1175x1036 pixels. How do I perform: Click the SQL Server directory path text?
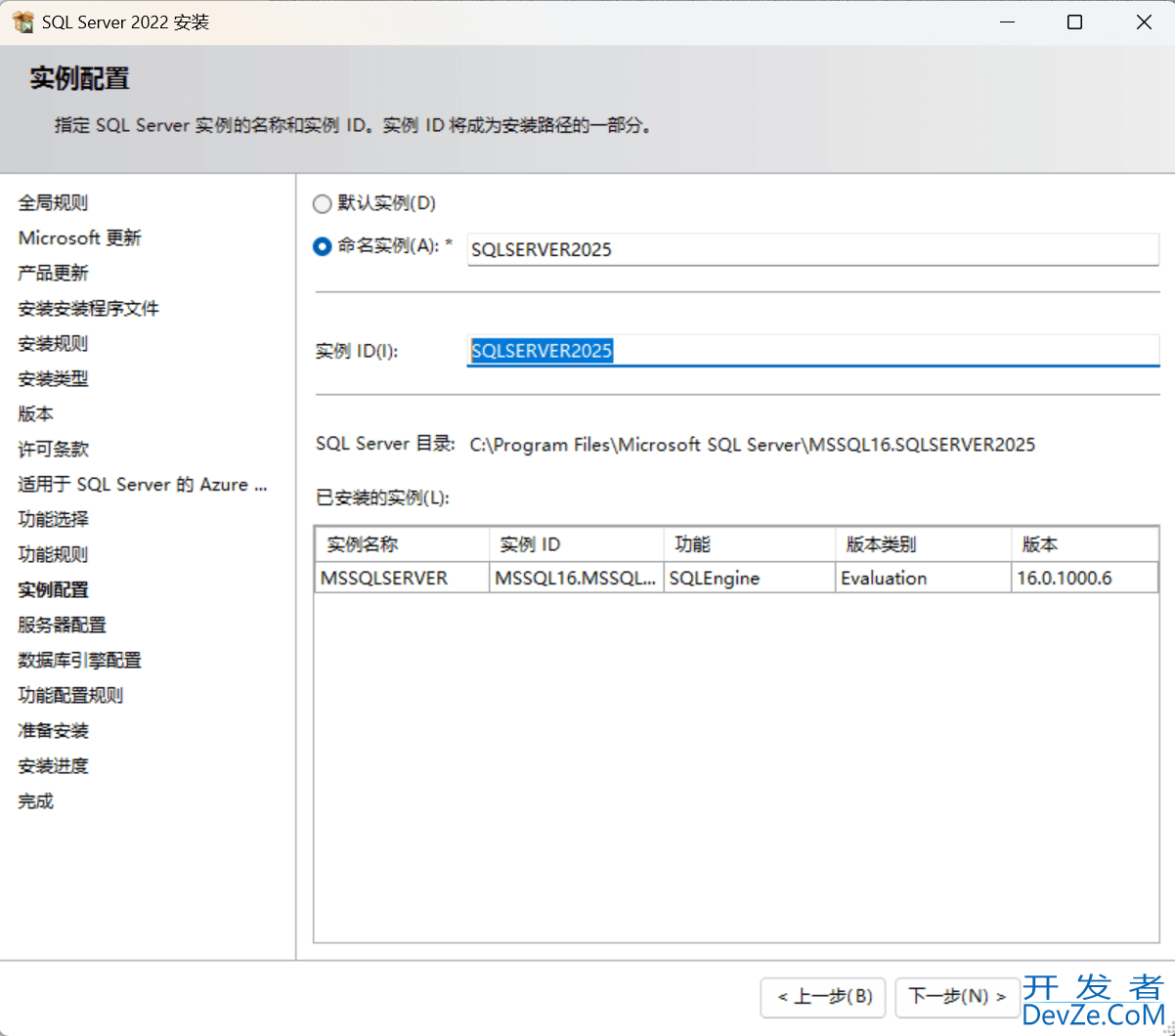tap(752, 445)
